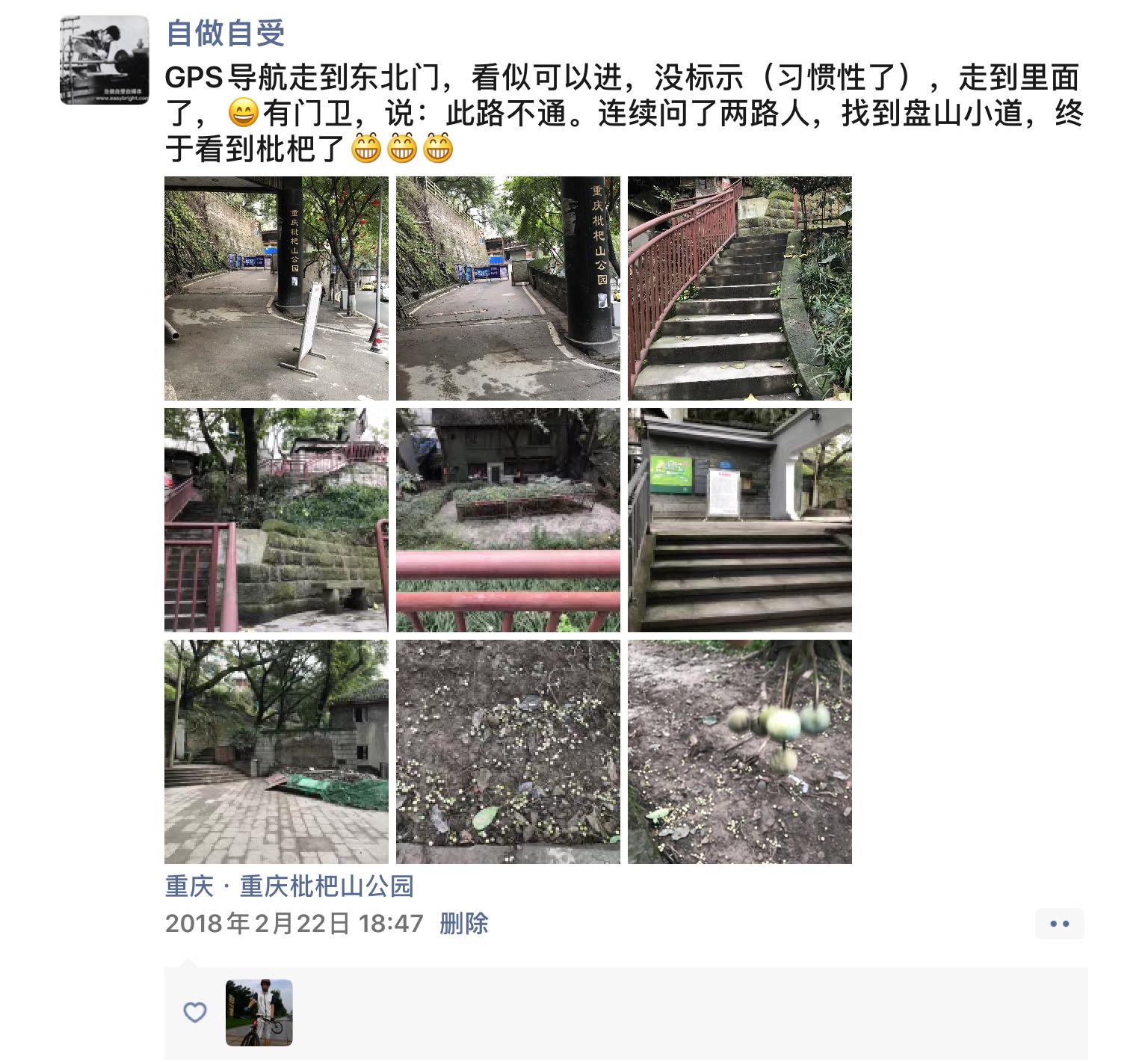Open the poster's profile avatar

[x=105, y=60]
